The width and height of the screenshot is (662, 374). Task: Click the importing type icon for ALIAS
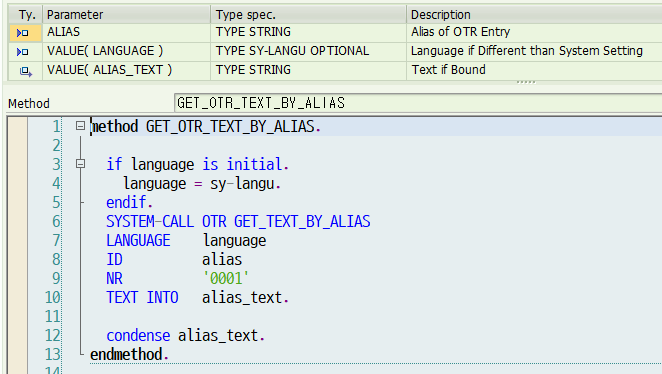click(x=23, y=33)
